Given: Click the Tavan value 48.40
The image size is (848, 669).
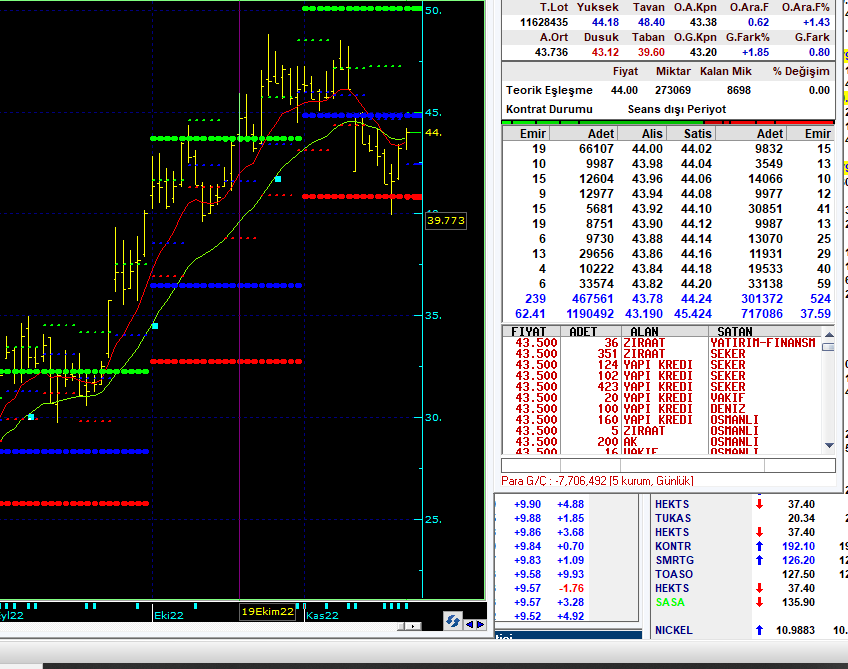Looking at the screenshot, I should click(651, 22).
